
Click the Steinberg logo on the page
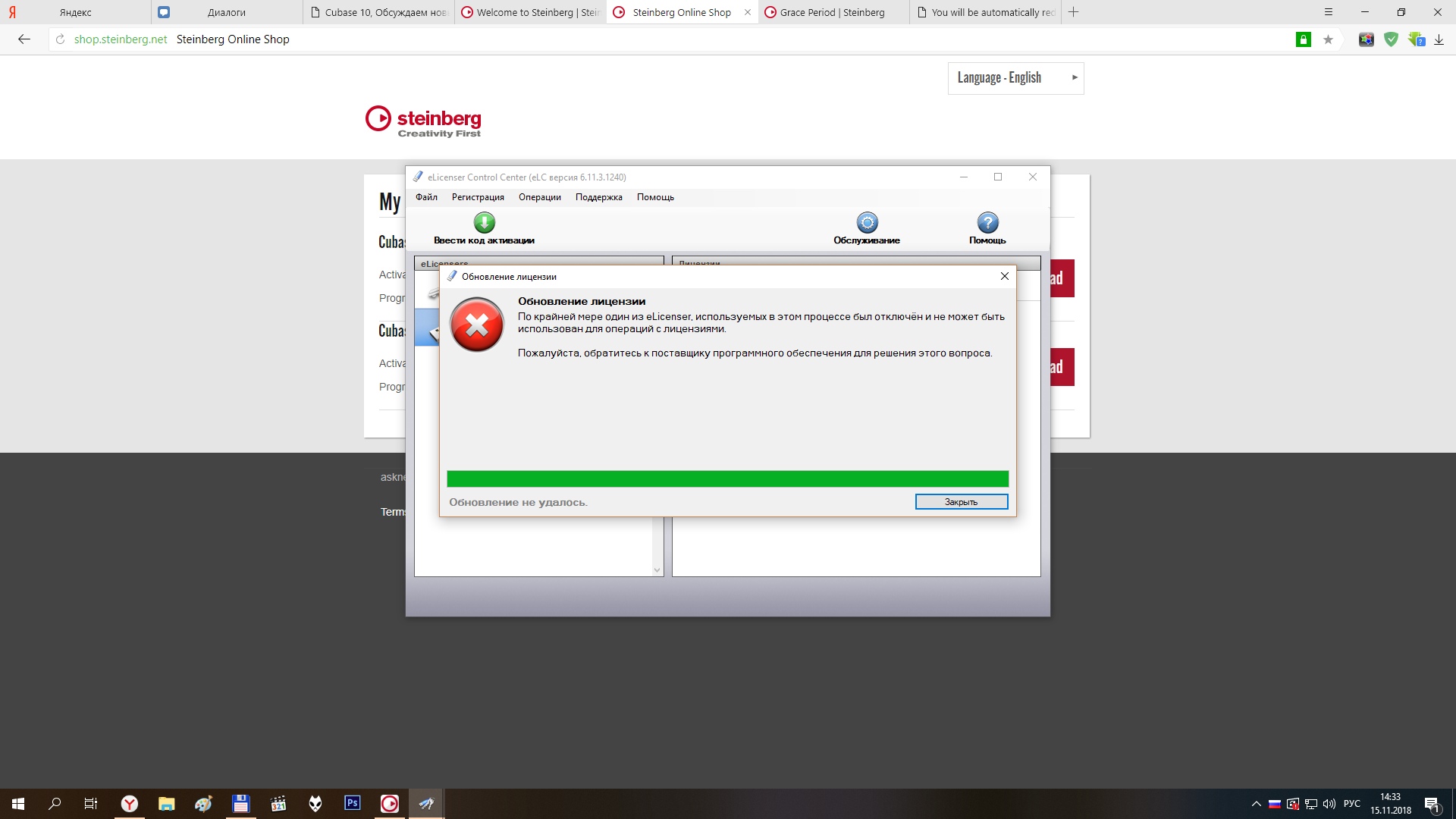[423, 121]
